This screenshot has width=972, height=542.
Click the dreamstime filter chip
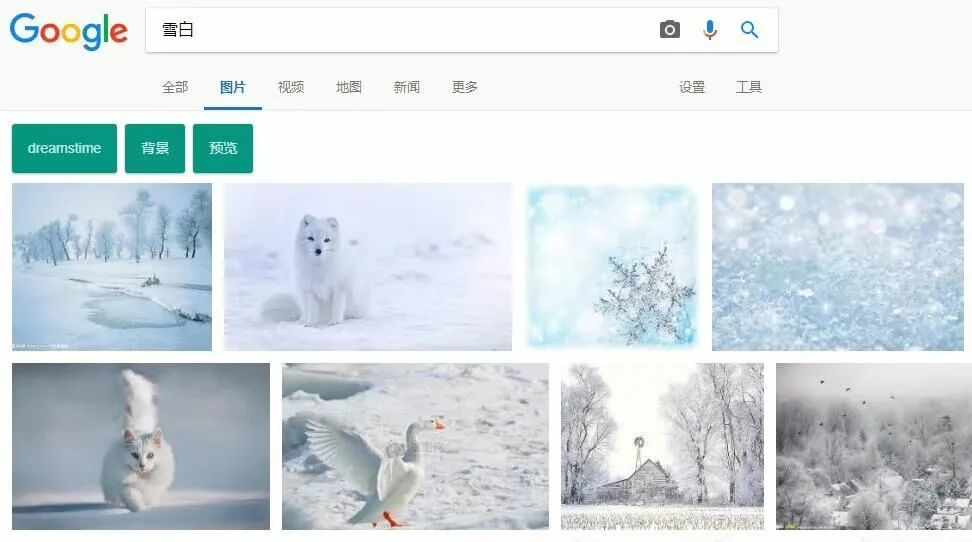point(64,148)
